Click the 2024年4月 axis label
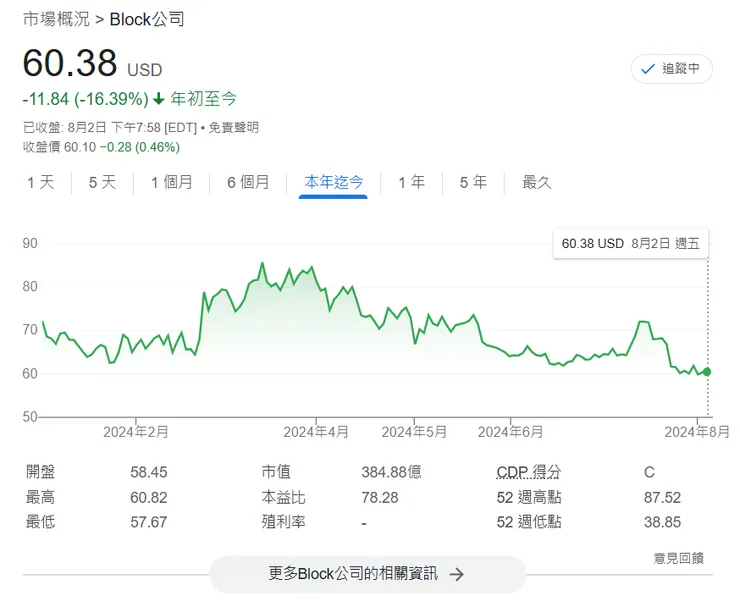 (316, 432)
